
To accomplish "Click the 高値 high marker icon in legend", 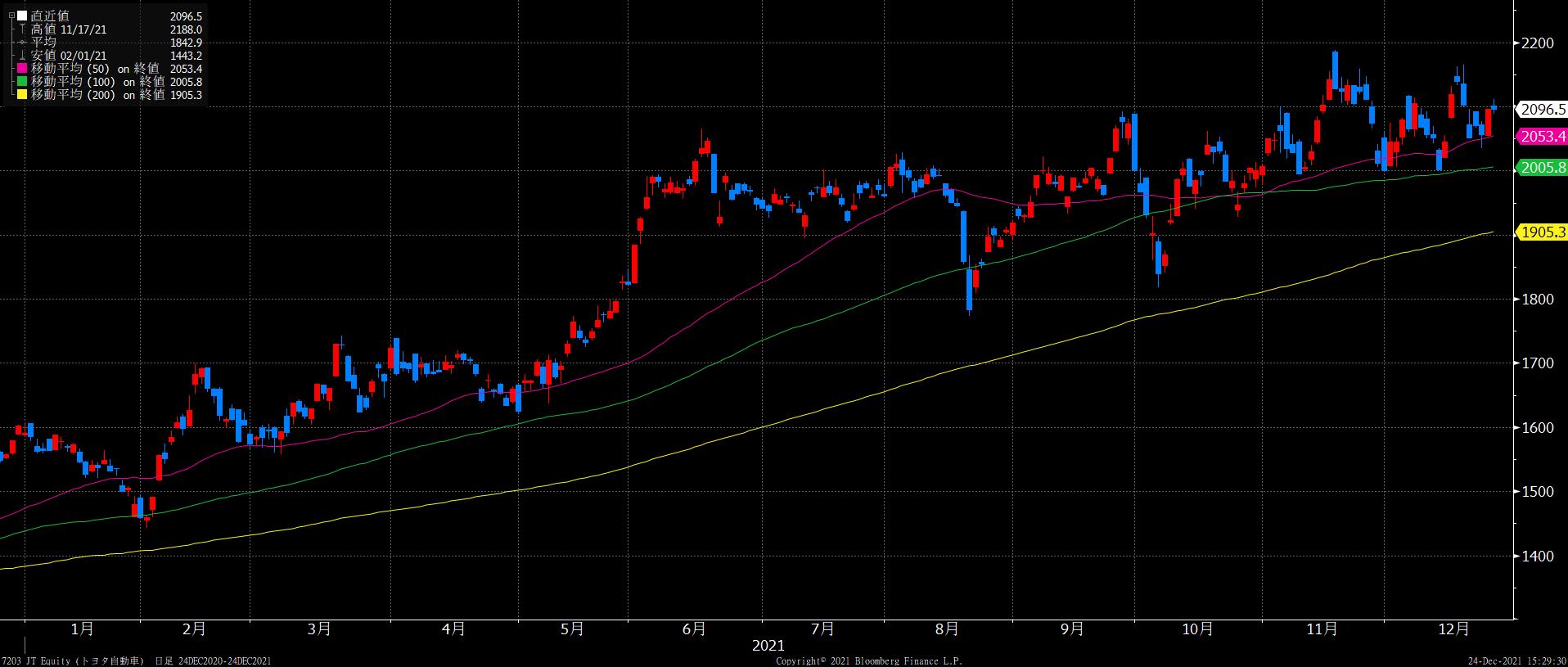I will pos(21,29).
